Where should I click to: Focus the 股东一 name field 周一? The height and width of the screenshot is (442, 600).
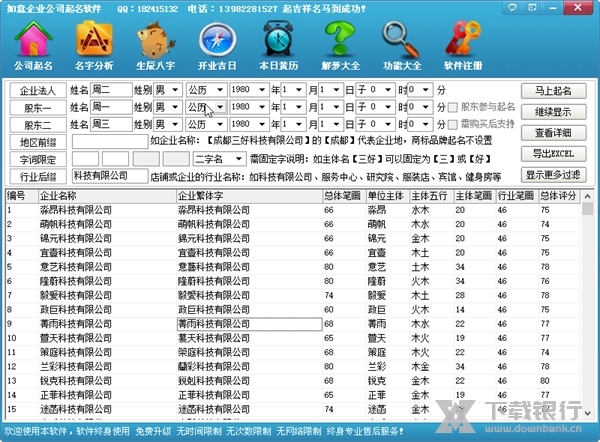pyautogui.click(x=111, y=107)
